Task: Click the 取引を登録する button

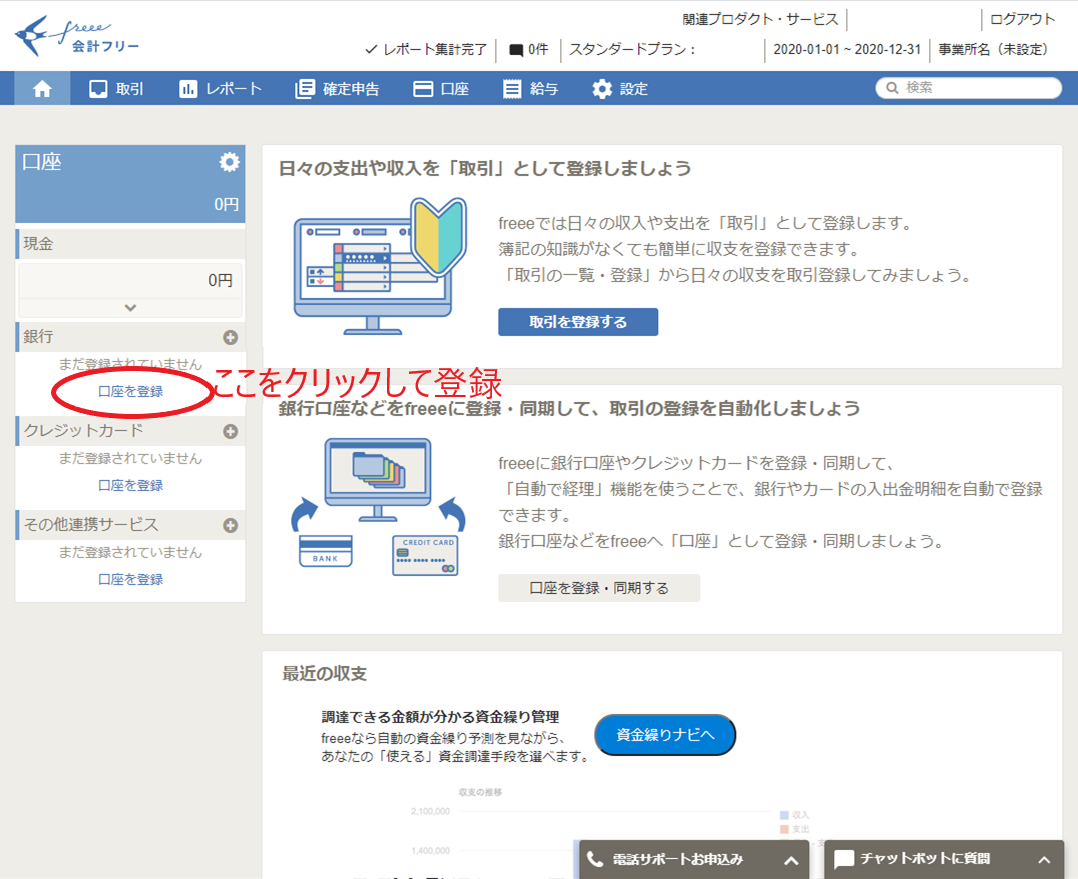Action: tap(578, 321)
